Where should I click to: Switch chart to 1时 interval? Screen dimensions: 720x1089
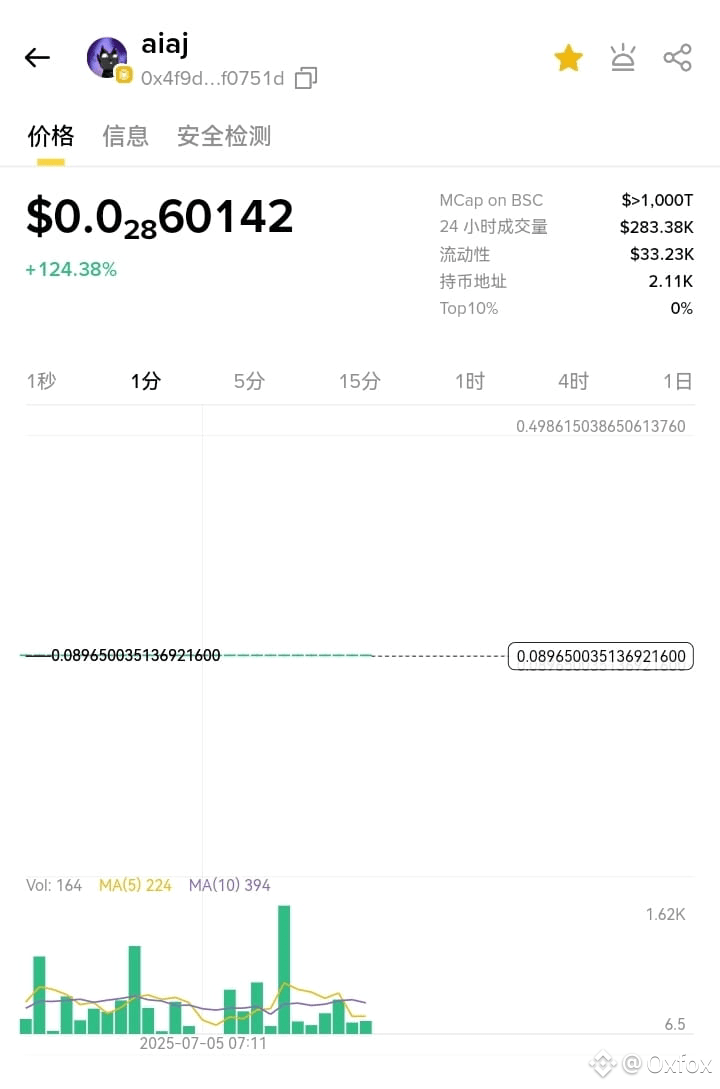(x=469, y=381)
